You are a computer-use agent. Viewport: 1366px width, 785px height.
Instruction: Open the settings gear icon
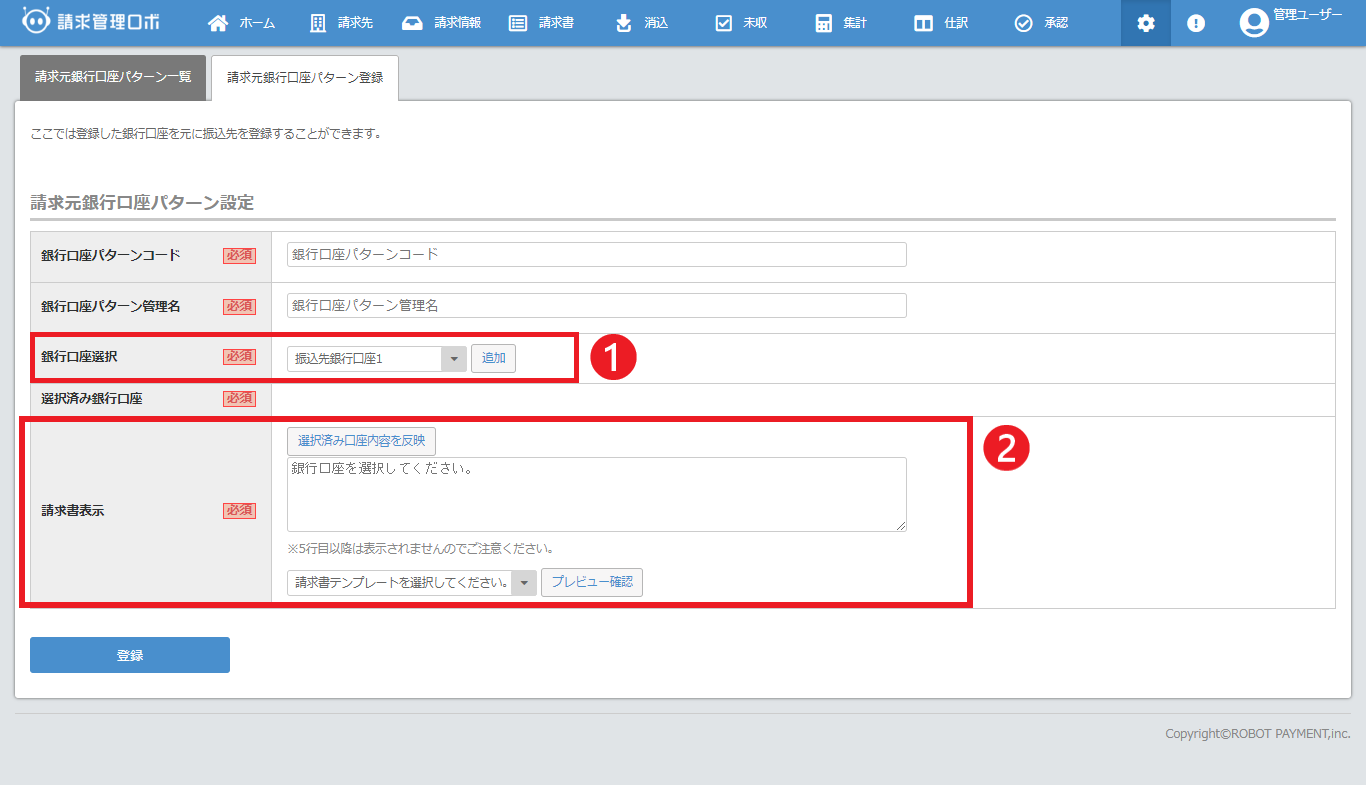[x=1146, y=23]
